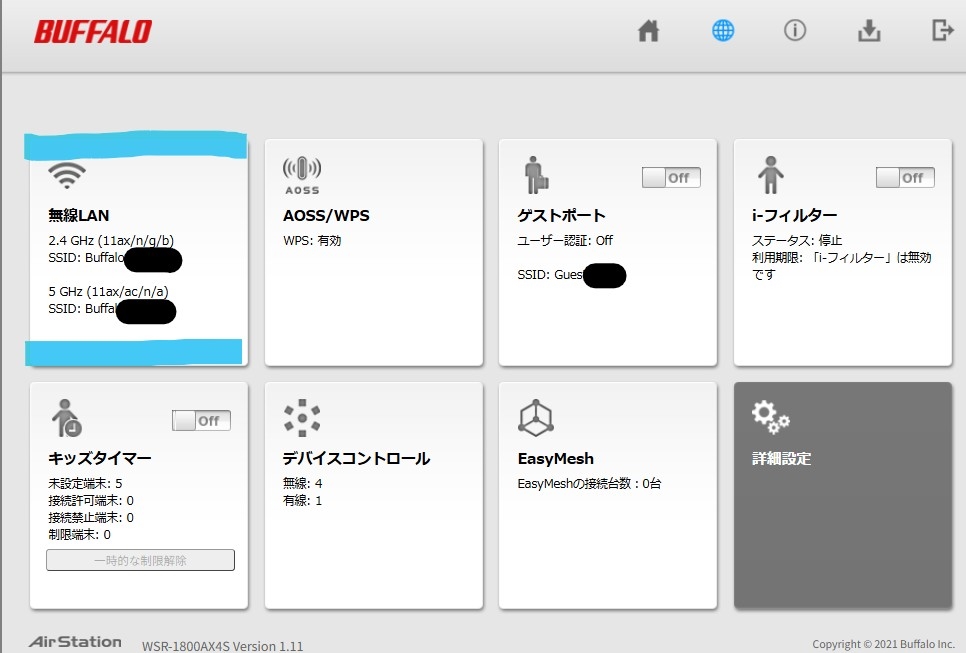Click the 接続禁止端末: 0 text

(x=91, y=517)
